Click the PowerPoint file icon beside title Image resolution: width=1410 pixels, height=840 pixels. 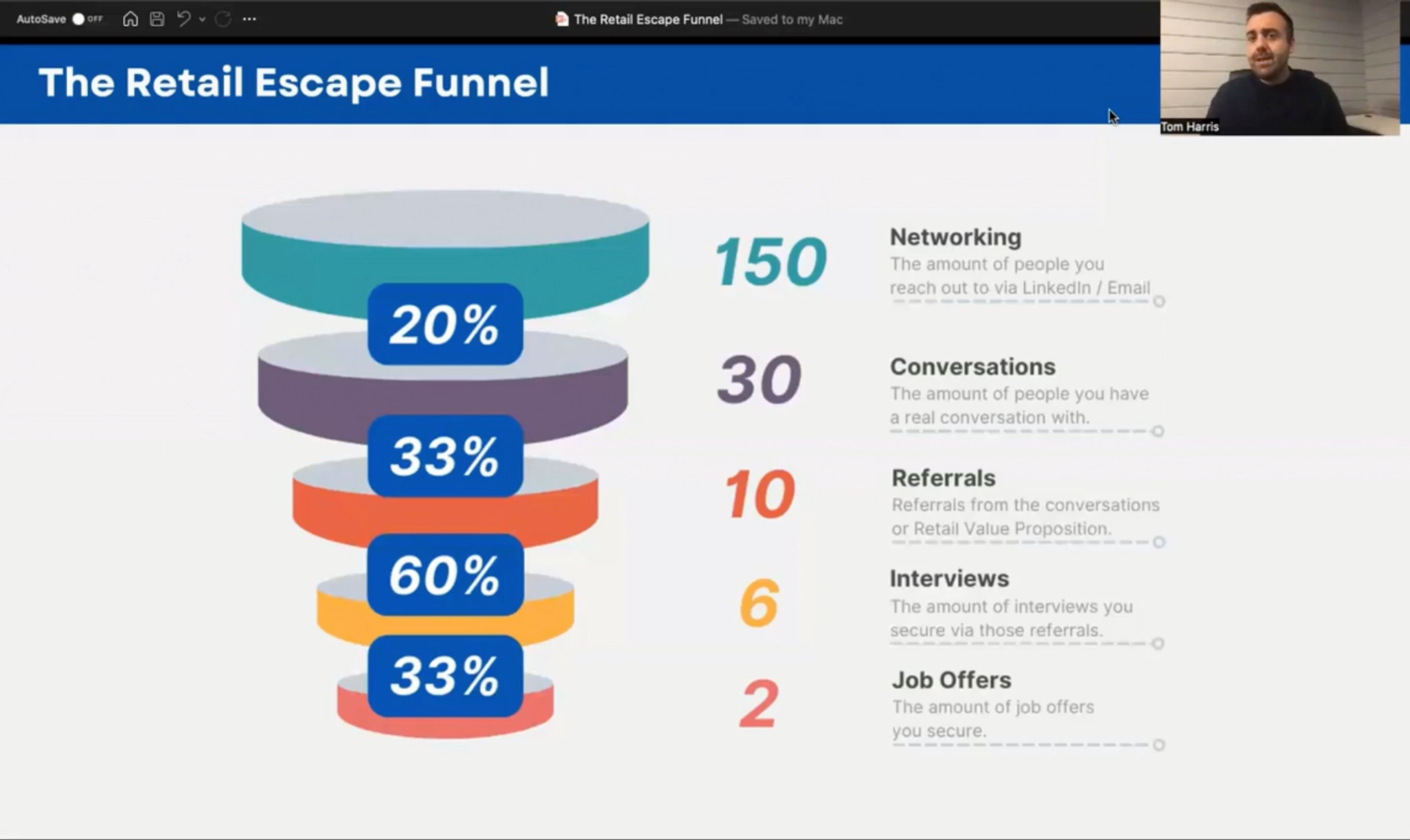tap(561, 19)
